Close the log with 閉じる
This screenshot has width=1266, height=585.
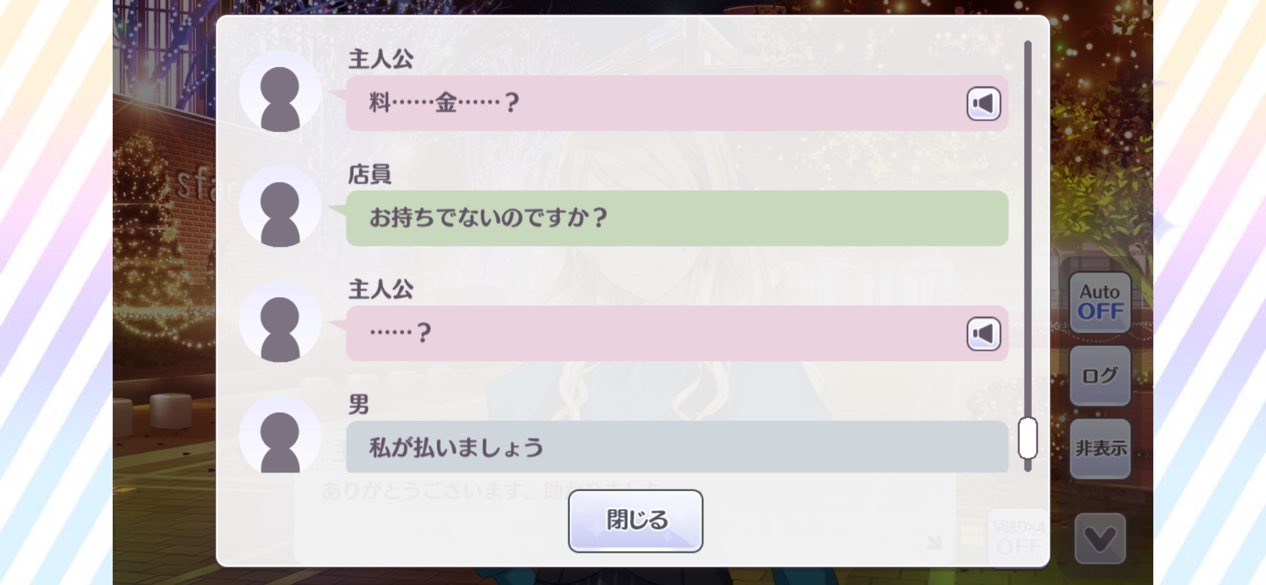(x=636, y=521)
